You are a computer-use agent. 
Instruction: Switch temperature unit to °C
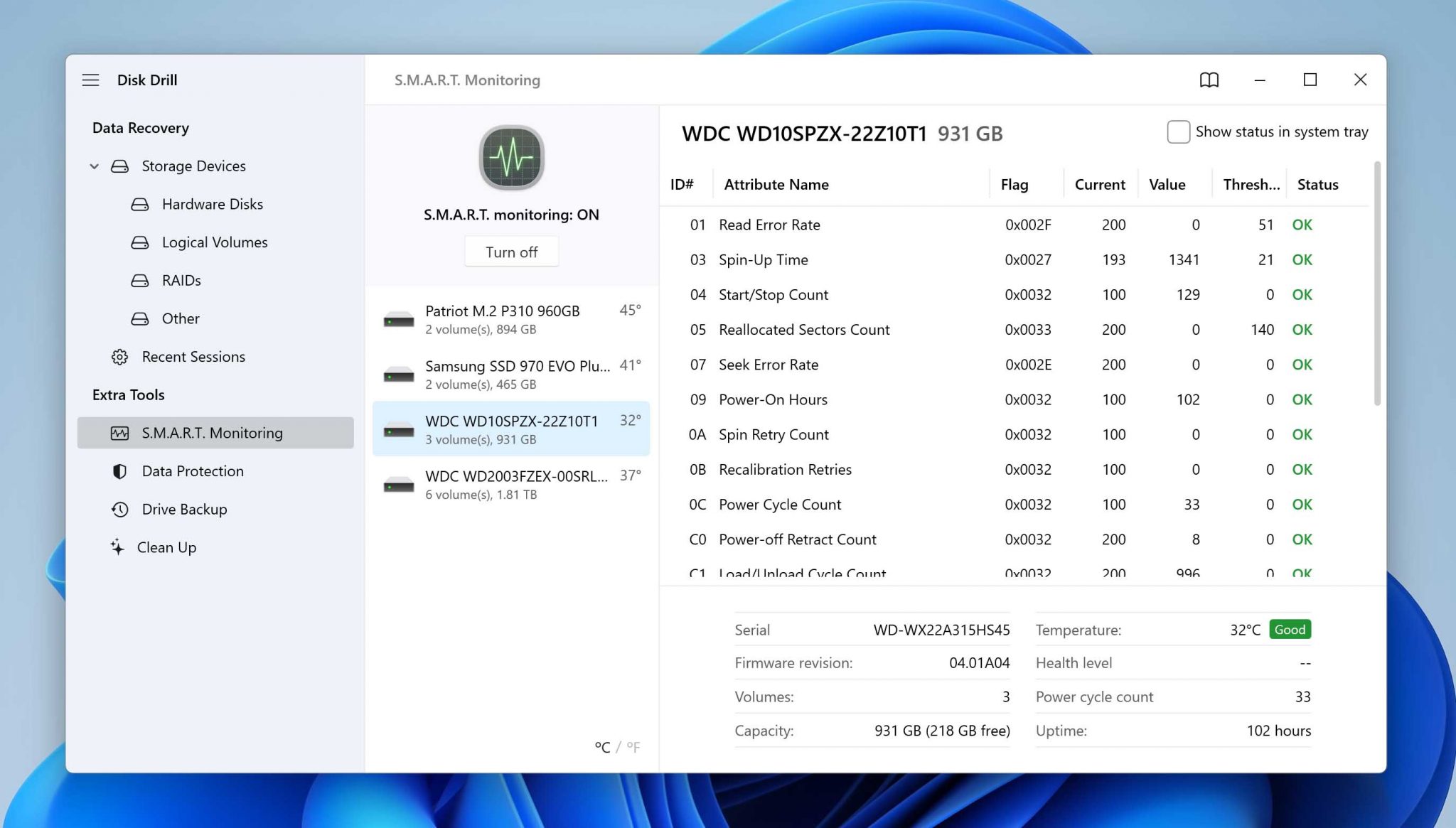tap(602, 747)
